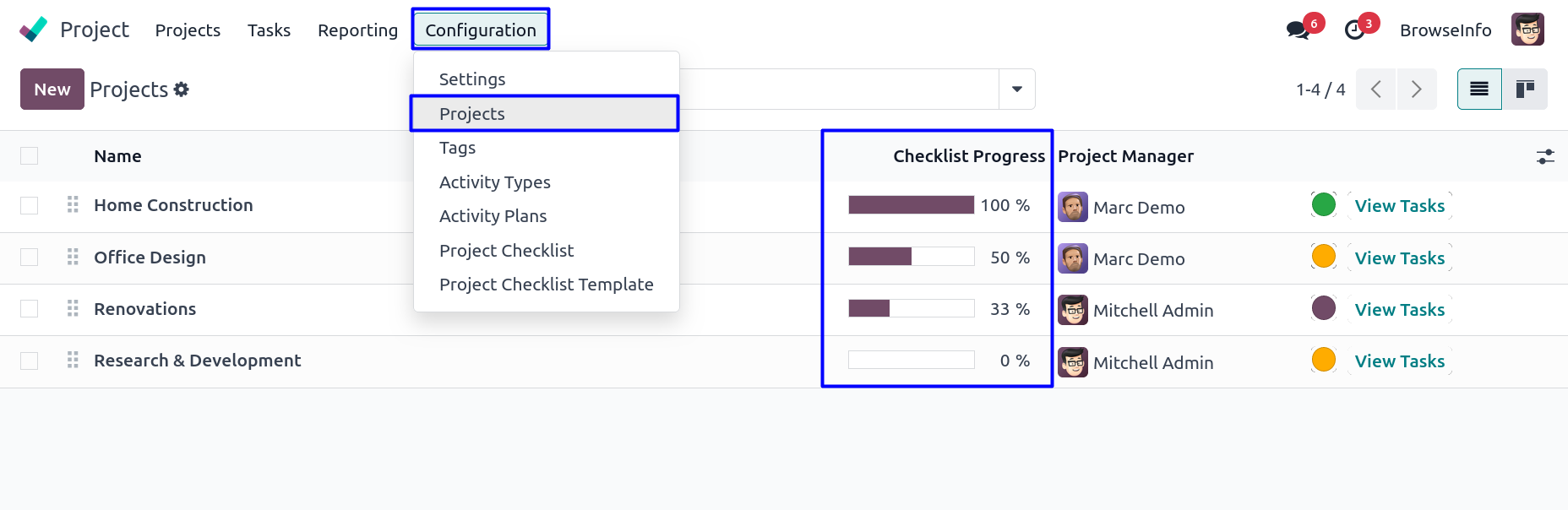Go to the next page arrow
The width and height of the screenshot is (1568, 510).
(x=1417, y=90)
